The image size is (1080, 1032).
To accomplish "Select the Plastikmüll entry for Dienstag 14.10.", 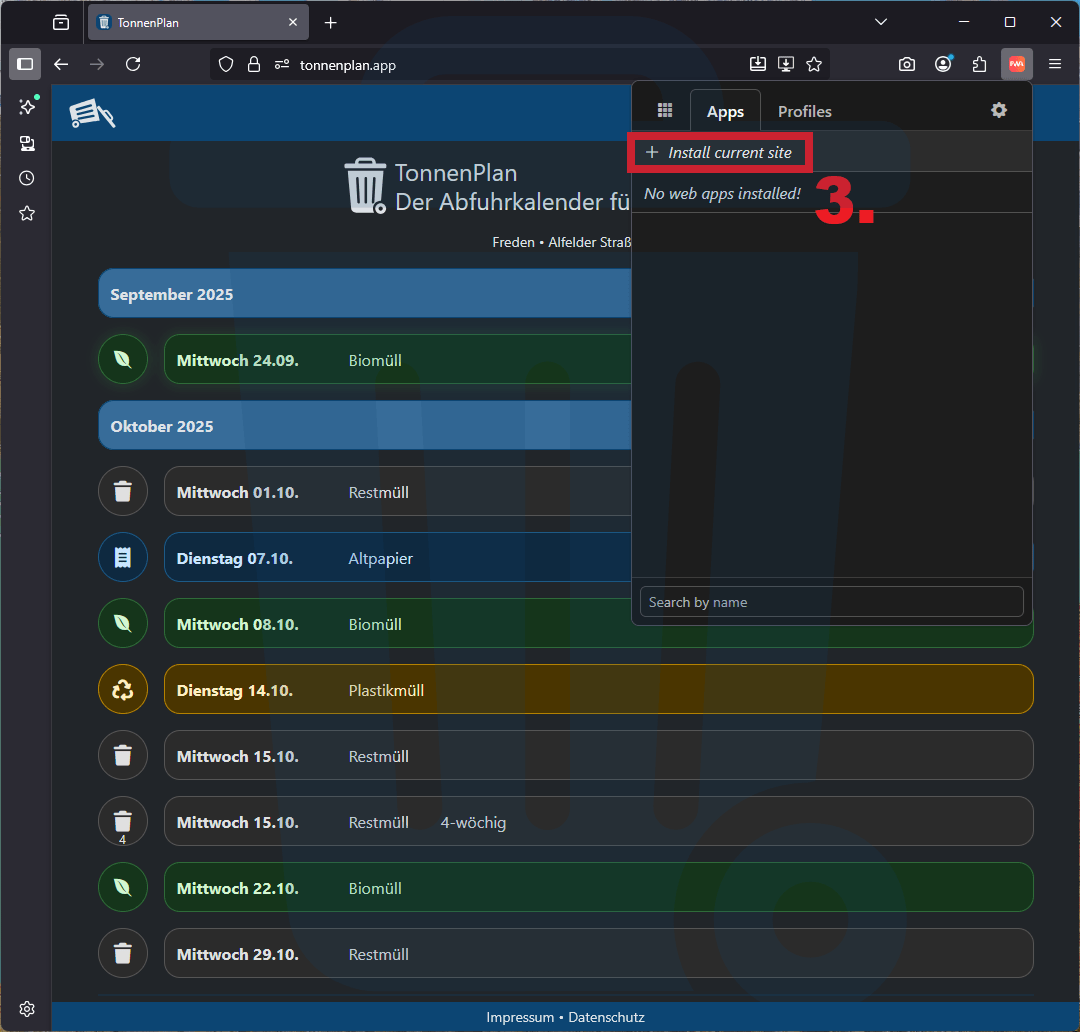I will tap(598, 690).
